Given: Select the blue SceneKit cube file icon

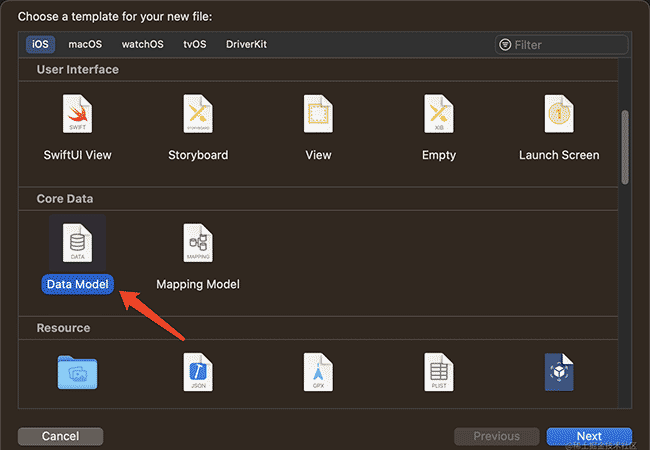Looking at the screenshot, I should [x=559, y=372].
